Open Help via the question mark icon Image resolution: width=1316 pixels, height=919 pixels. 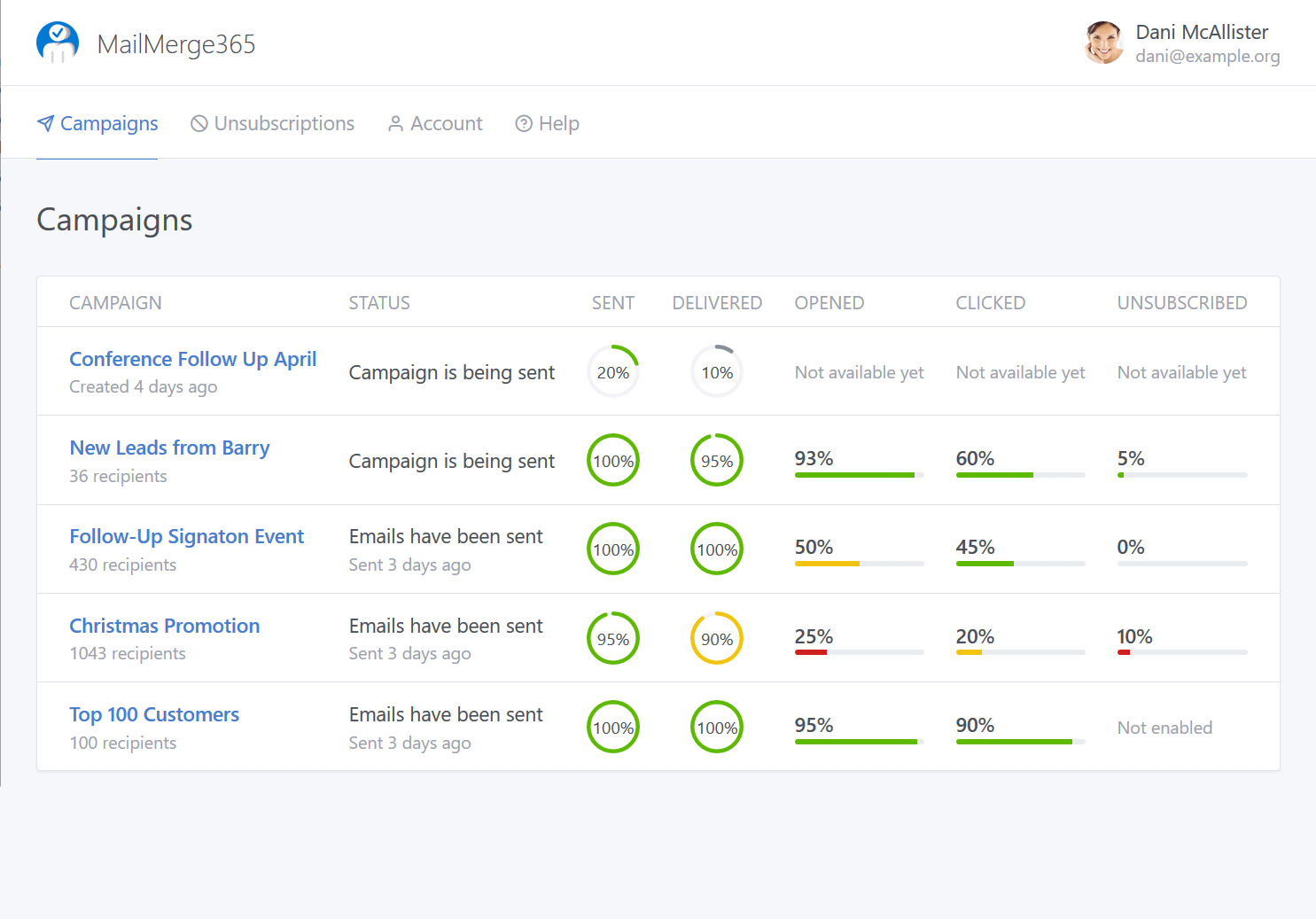(524, 123)
